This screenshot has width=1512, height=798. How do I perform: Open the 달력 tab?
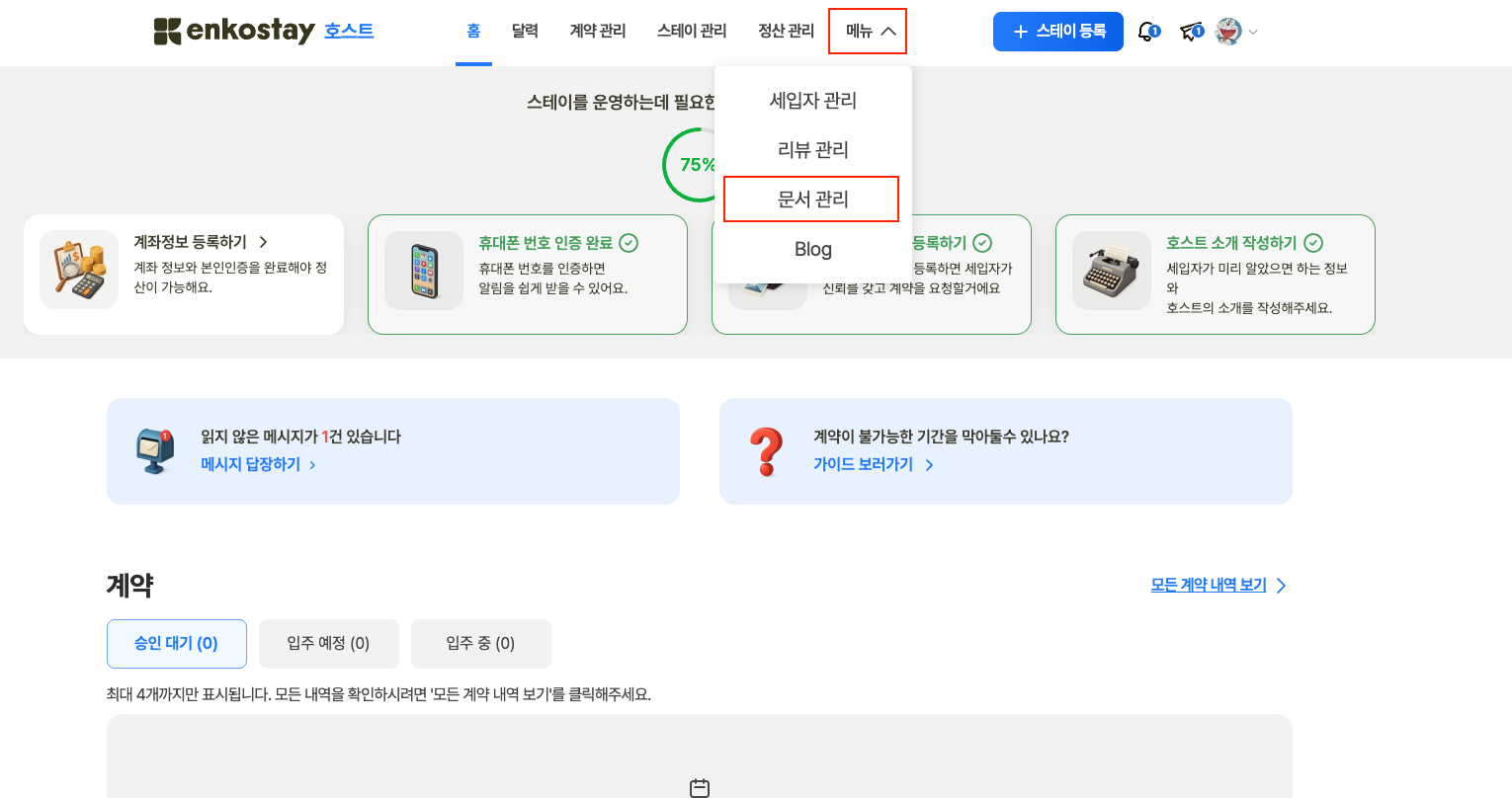tap(525, 32)
